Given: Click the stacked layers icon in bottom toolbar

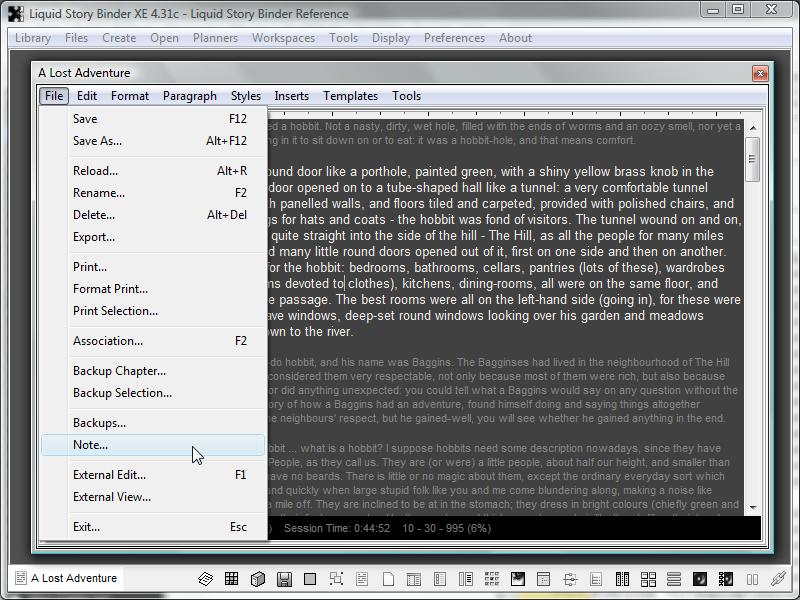Looking at the screenshot, I should 205,578.
